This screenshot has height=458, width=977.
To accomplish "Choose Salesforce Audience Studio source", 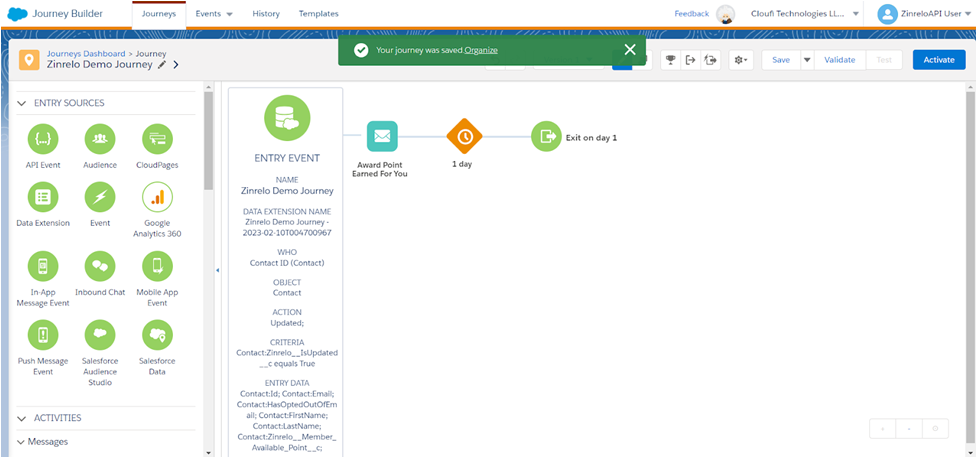I will click(100, 335).
